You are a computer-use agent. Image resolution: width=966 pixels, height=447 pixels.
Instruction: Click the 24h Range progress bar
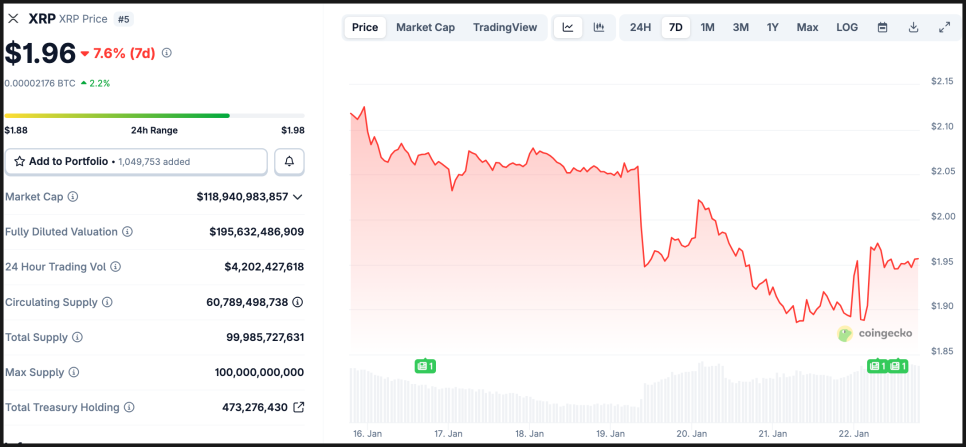tap(154, 116)
